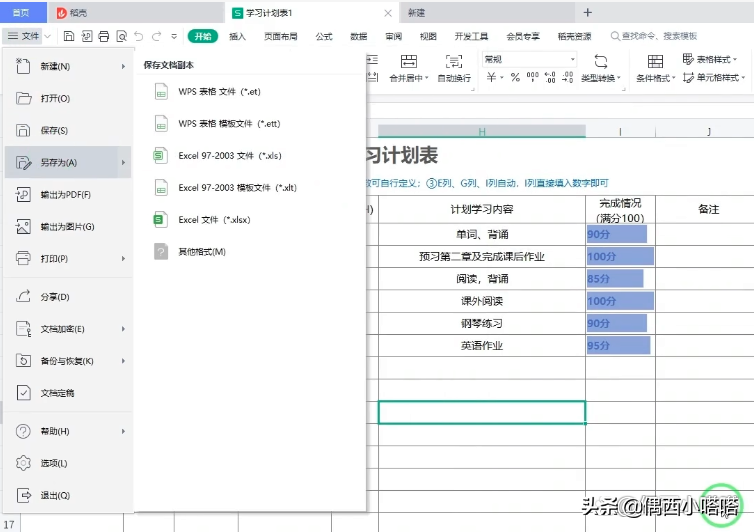This screenshot has height=532, width=754.
Task: Expand the 文件 menu dropdown arrow
Action: point(48,36)
